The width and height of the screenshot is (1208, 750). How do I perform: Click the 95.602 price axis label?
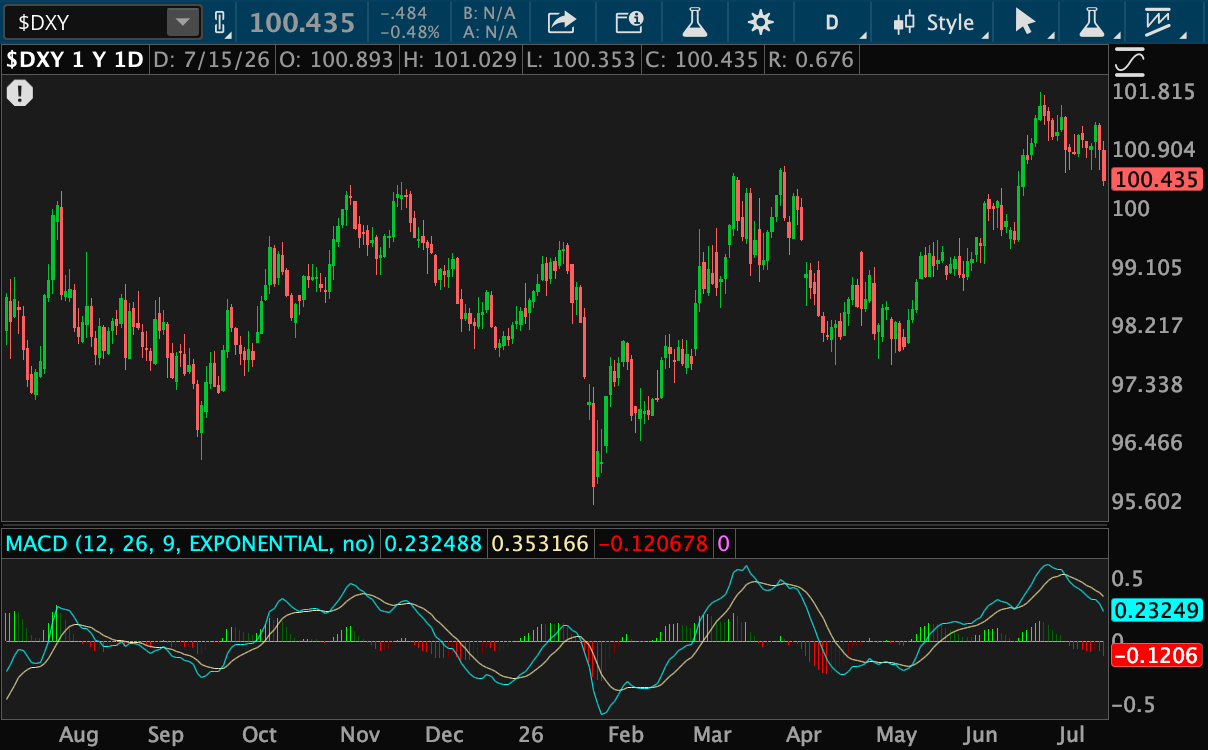tap(1146, 501)
